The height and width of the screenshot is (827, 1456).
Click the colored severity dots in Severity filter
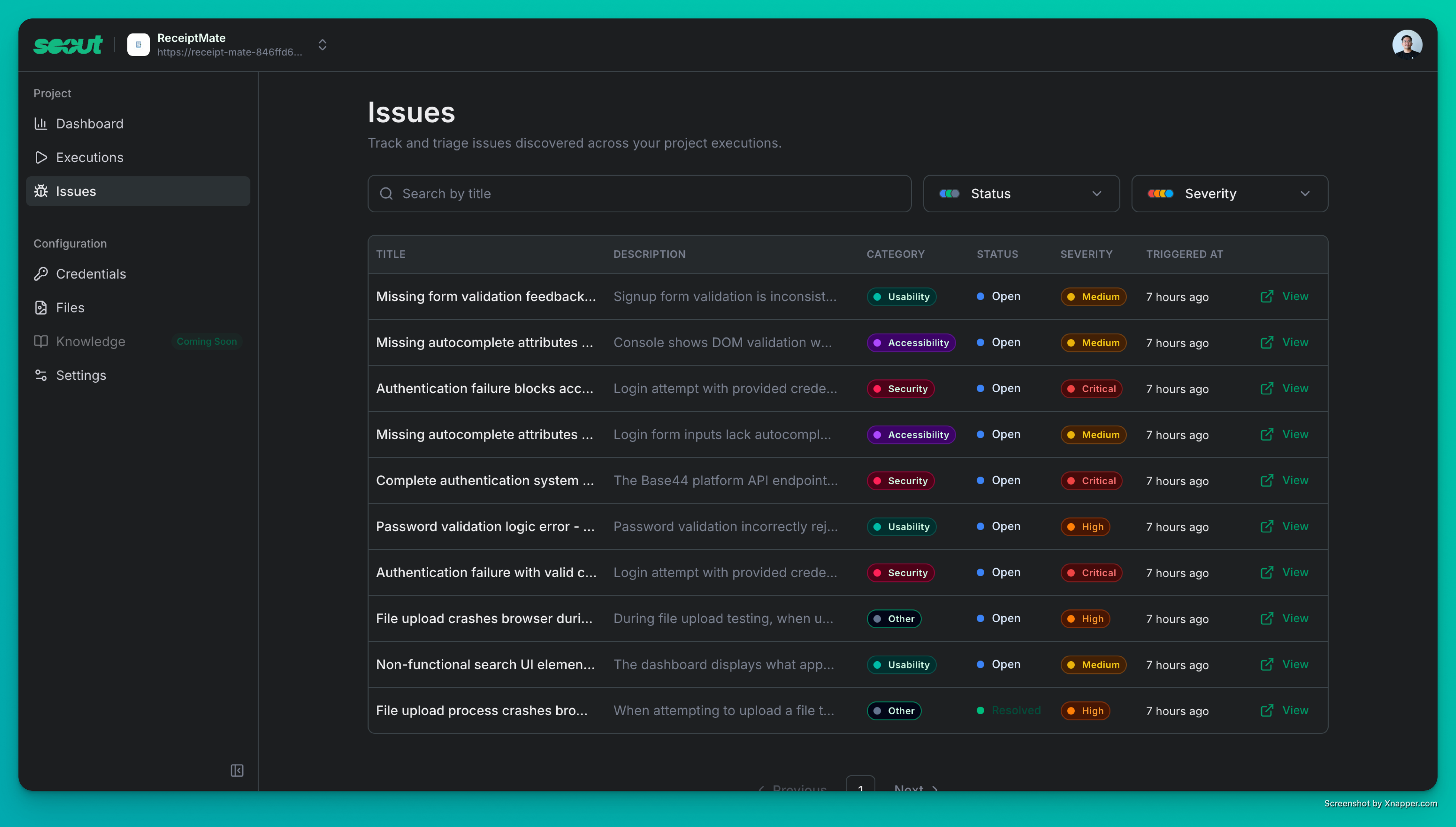click(1162, 194)
